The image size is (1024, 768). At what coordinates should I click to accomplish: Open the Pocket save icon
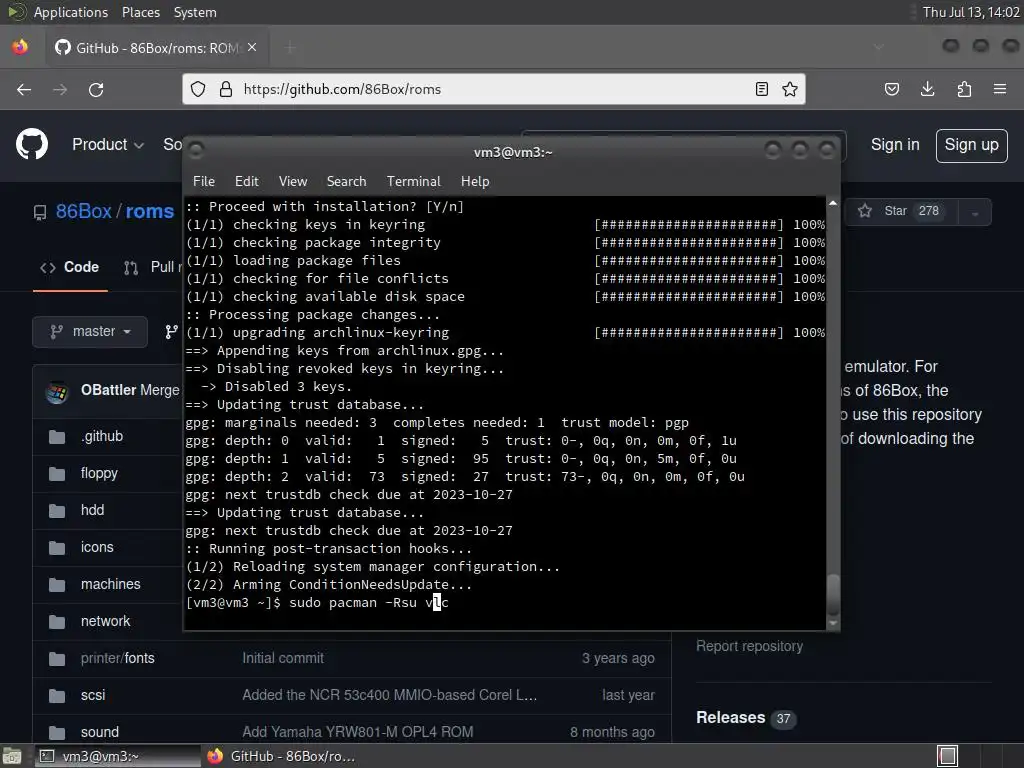click(891, 89)
